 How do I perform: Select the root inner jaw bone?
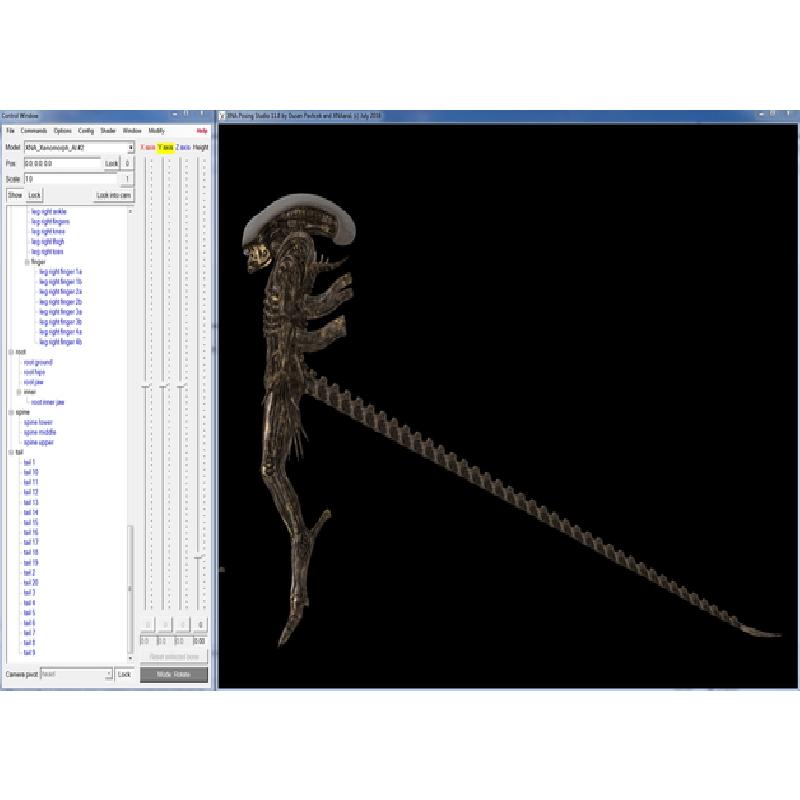pos(47,403)
